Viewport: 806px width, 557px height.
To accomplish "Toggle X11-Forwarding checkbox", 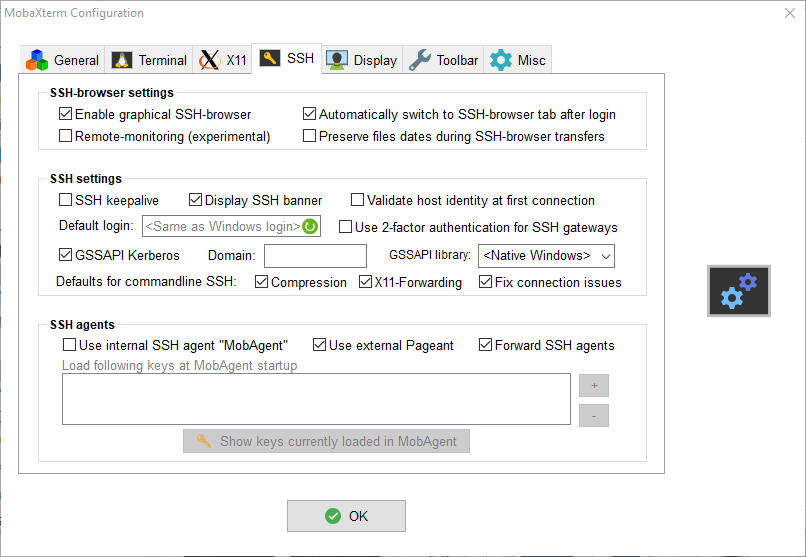I will (365, 282).
